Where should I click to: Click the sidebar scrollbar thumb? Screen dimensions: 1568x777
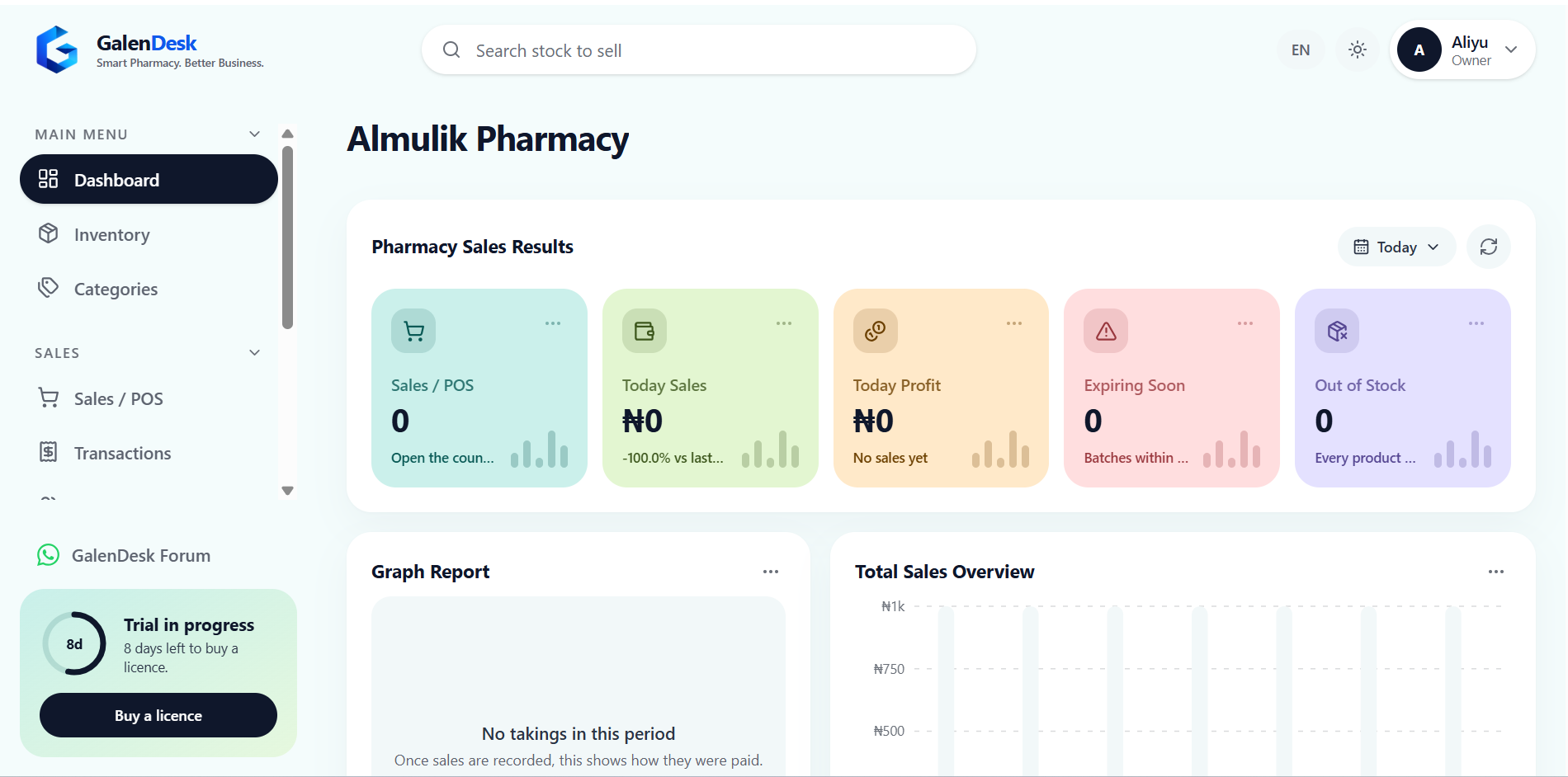[x=287, y=238]
